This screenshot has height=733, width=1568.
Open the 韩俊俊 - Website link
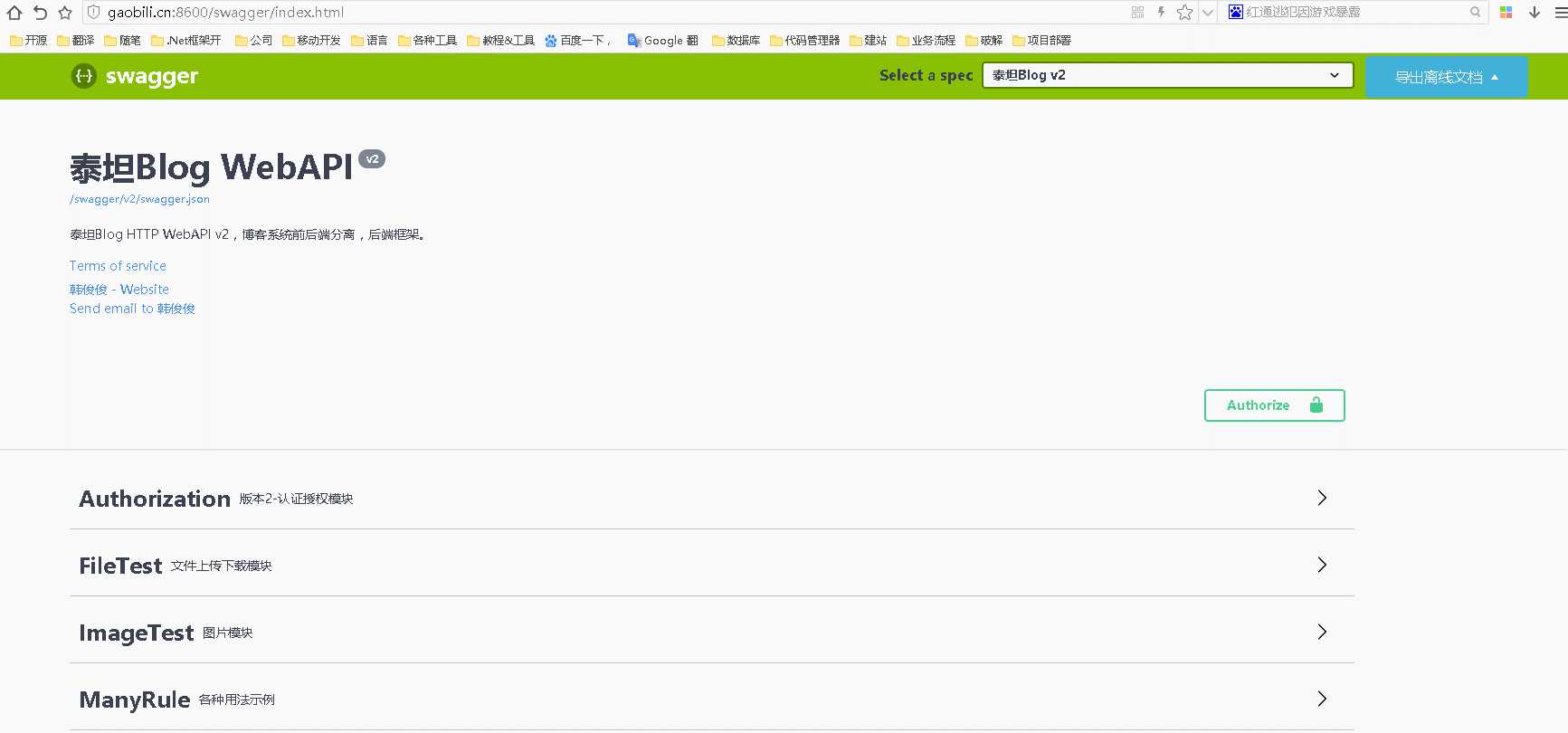tap(119, 290)
